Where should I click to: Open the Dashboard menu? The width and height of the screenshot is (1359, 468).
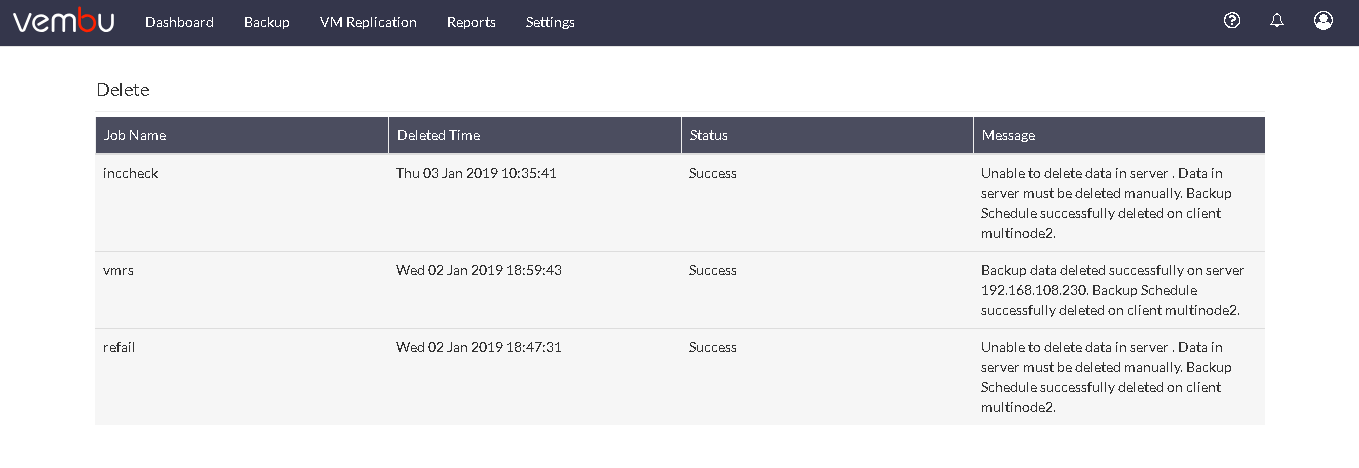point(179,22)
